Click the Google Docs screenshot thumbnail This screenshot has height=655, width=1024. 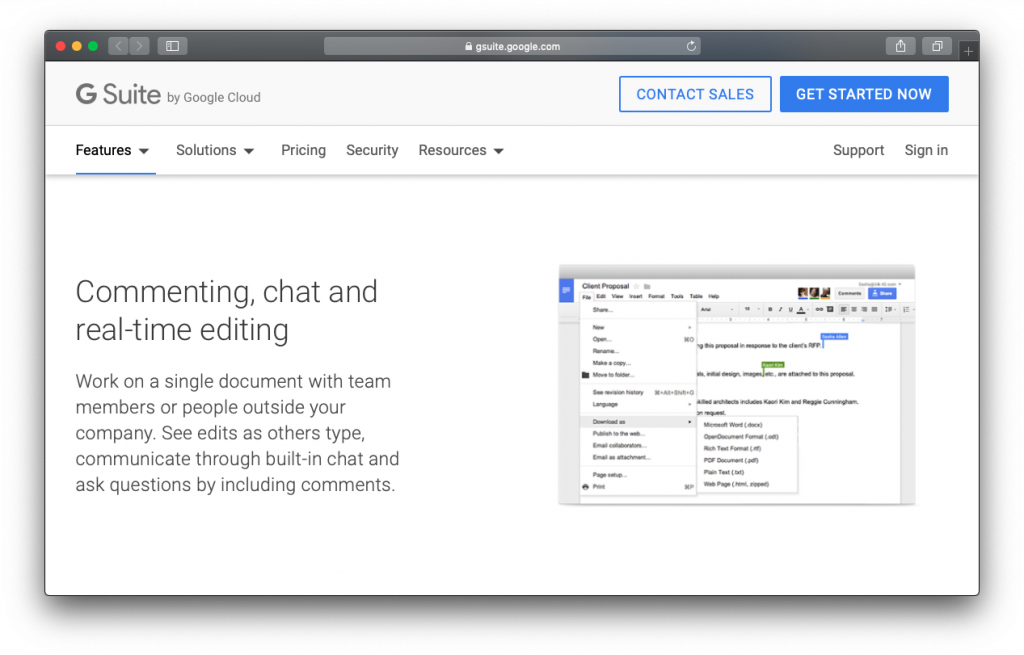click(x=737, y=385)
